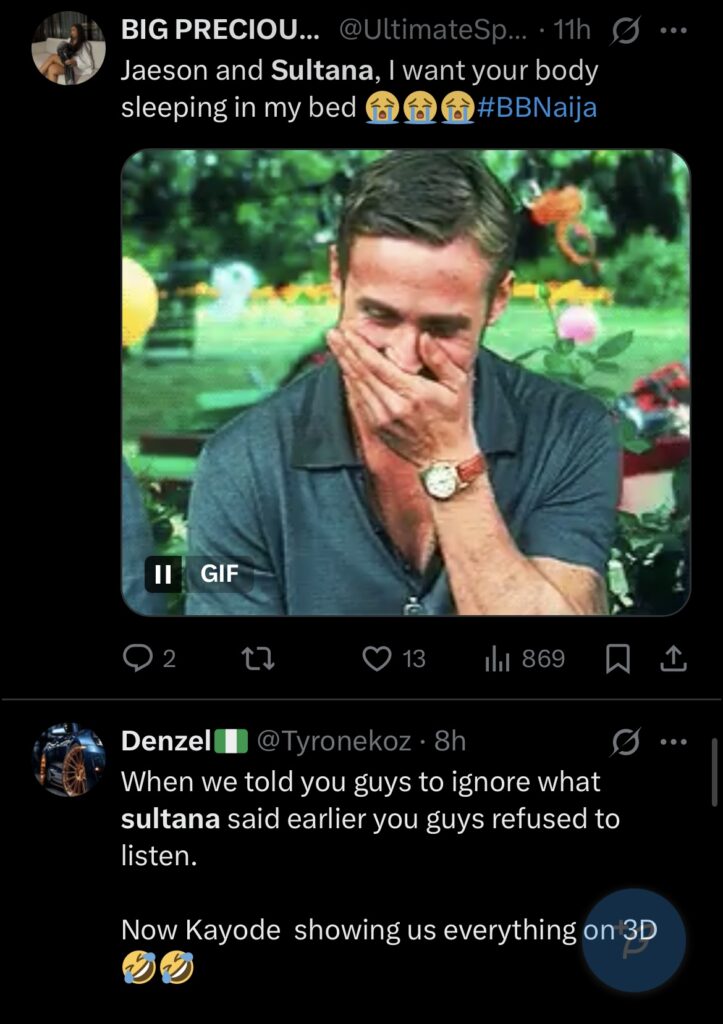Open BIG PRECIOUS profile picture

(x=68, y=48)
